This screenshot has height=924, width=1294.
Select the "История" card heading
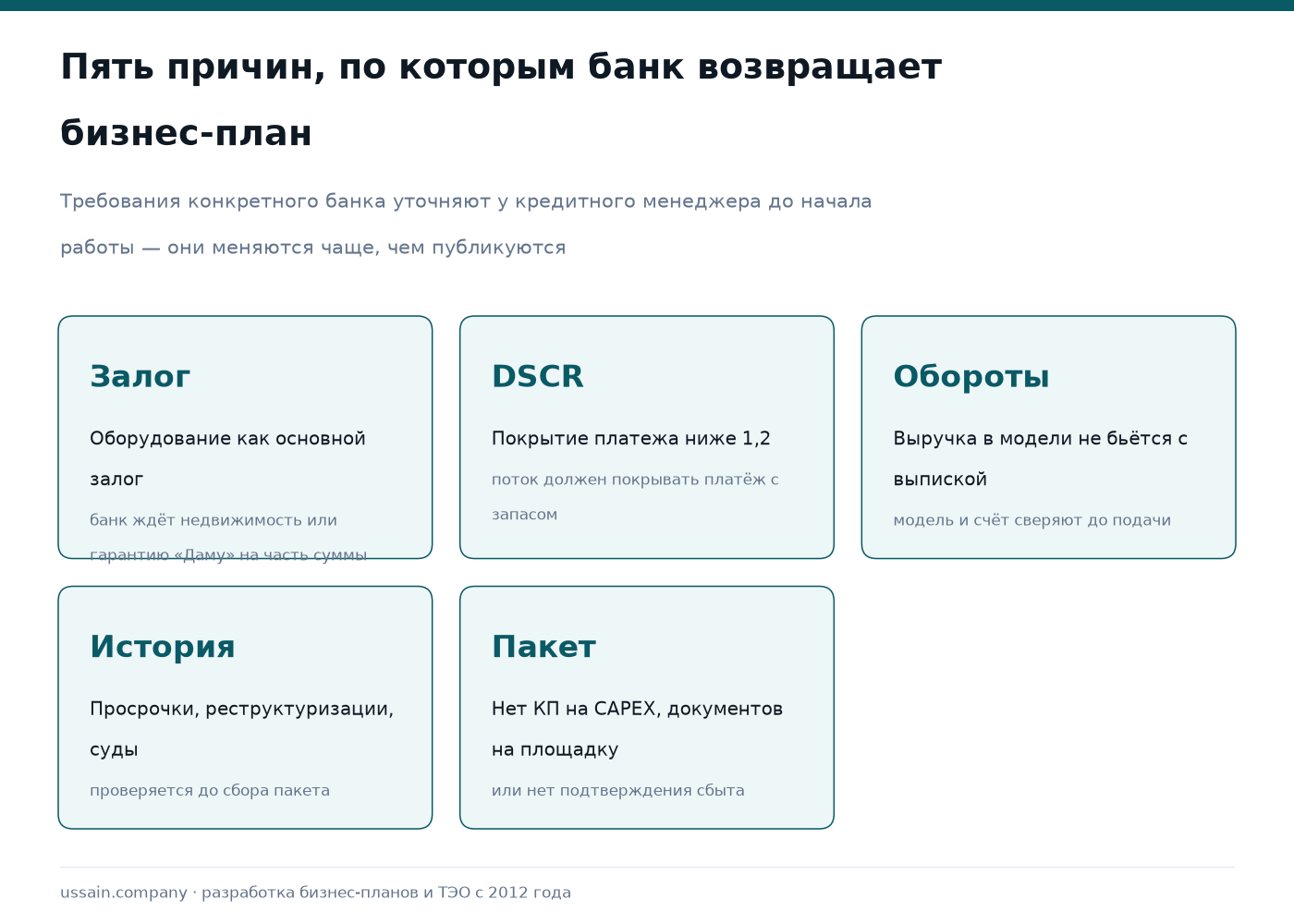pyautogui.click(x=163, y=647)
